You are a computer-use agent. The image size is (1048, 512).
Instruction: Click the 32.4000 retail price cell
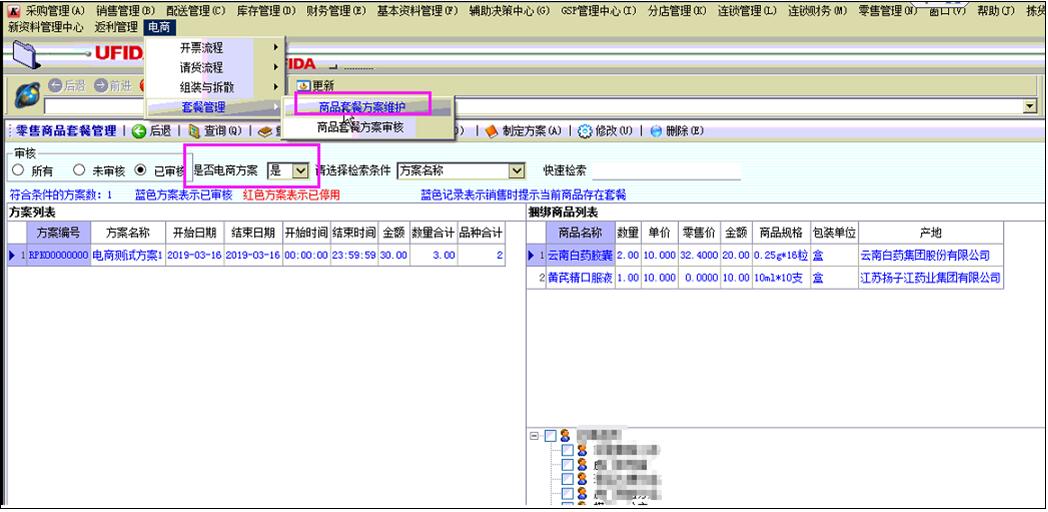click(699, 255)
